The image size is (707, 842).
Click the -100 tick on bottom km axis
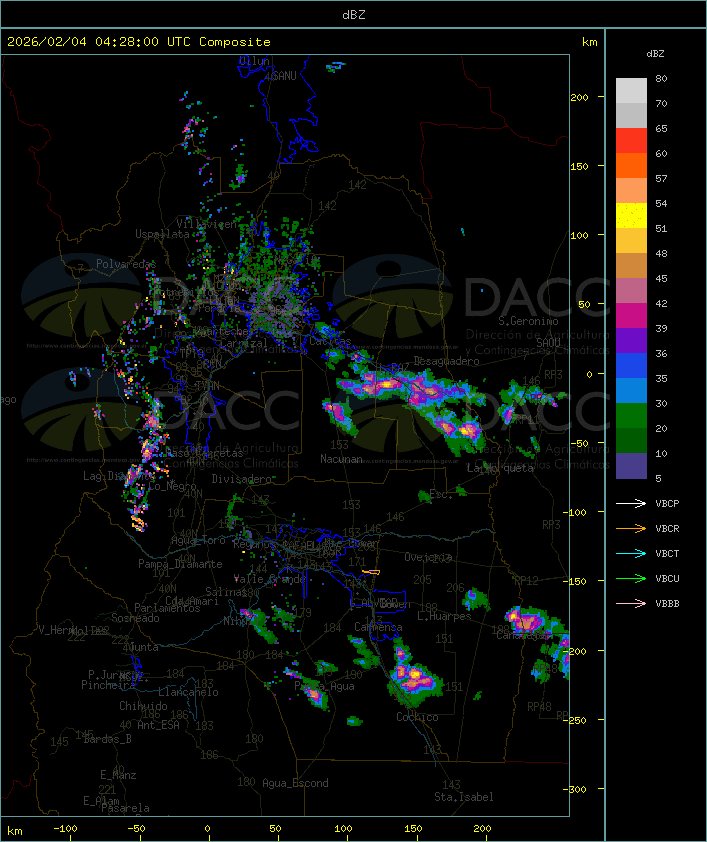pyautogui.click(x=65, y=829)
